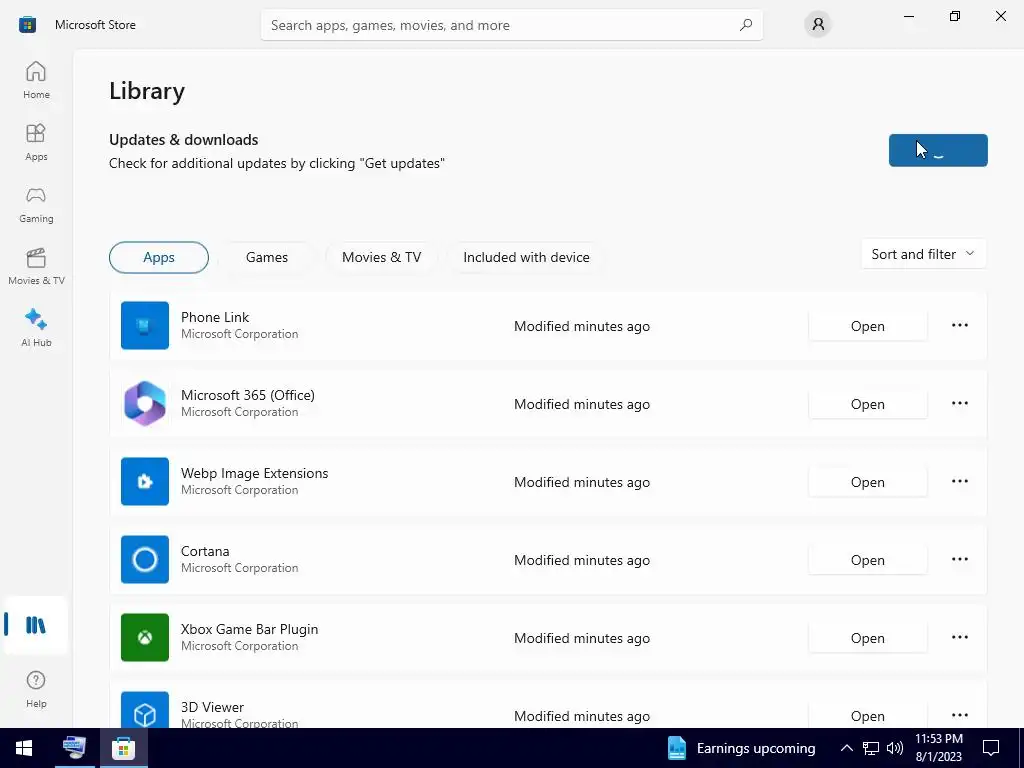Screen dimensions: 1024x768
Task: Open the Phone Link app
Action: (x=867, y=326)
